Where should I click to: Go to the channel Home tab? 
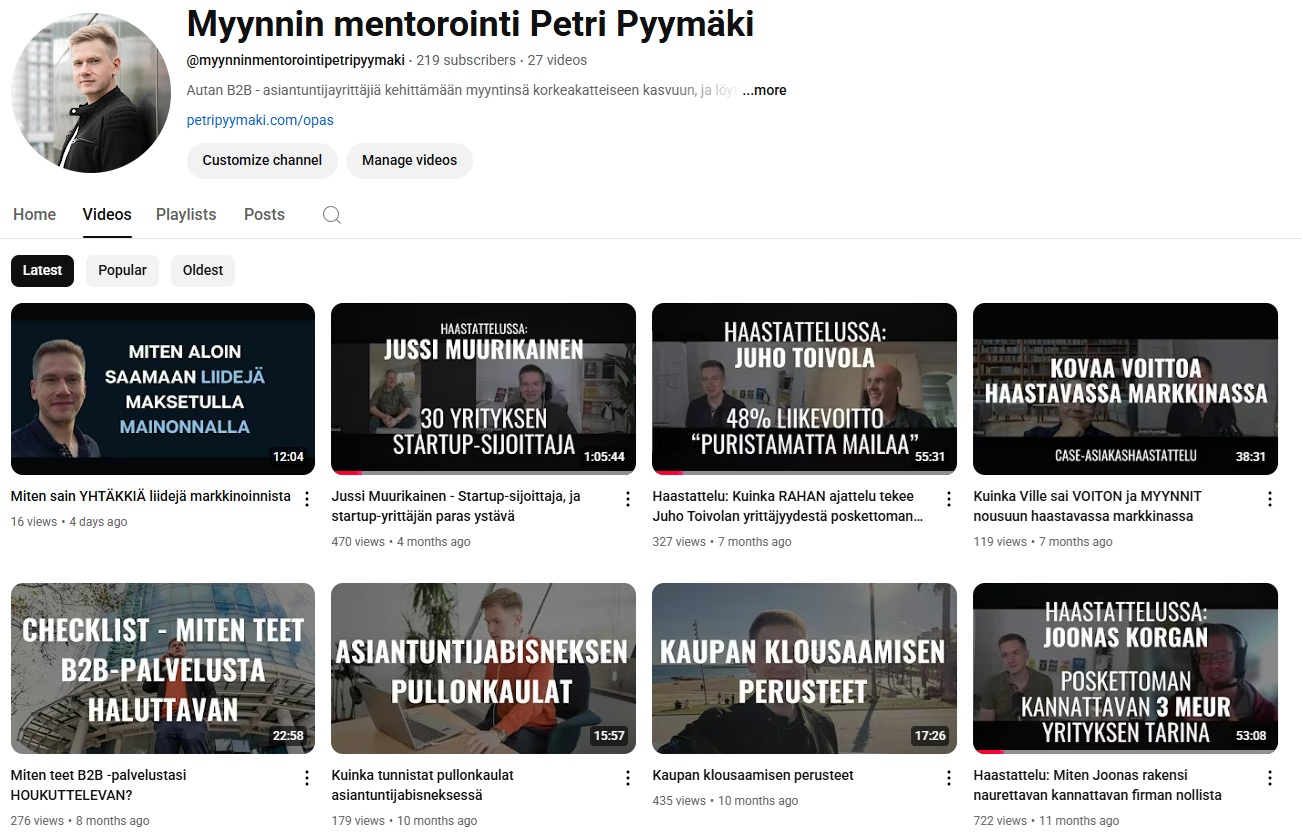click(x=34, y=215)
